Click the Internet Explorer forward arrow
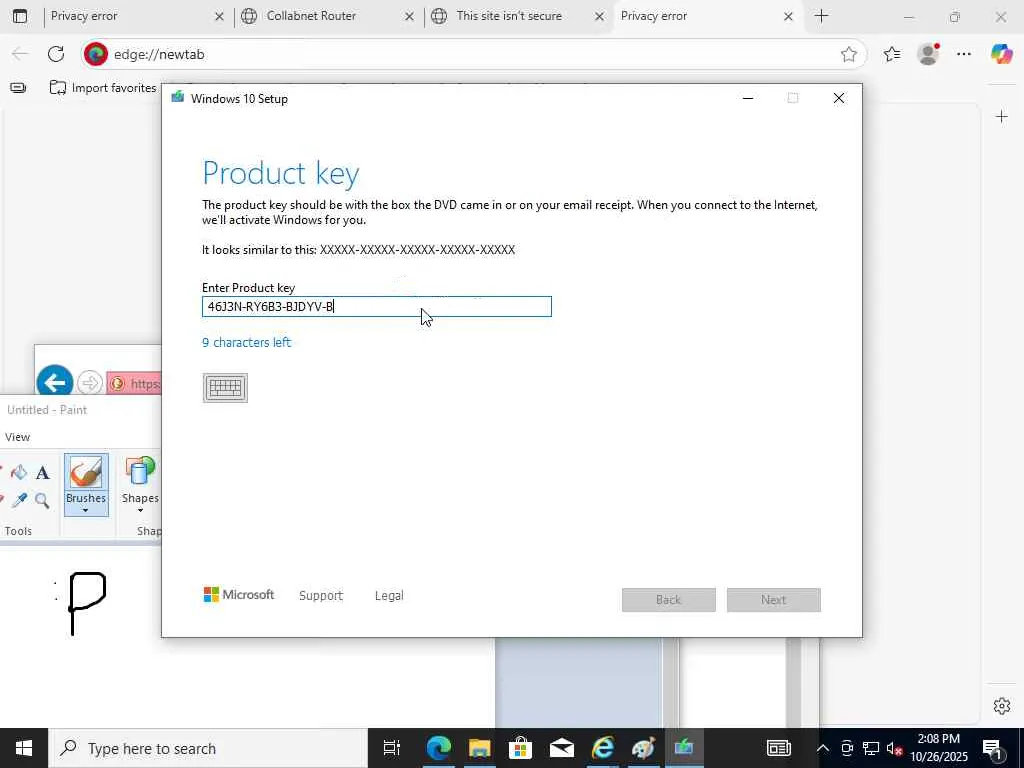 point(90,383)
